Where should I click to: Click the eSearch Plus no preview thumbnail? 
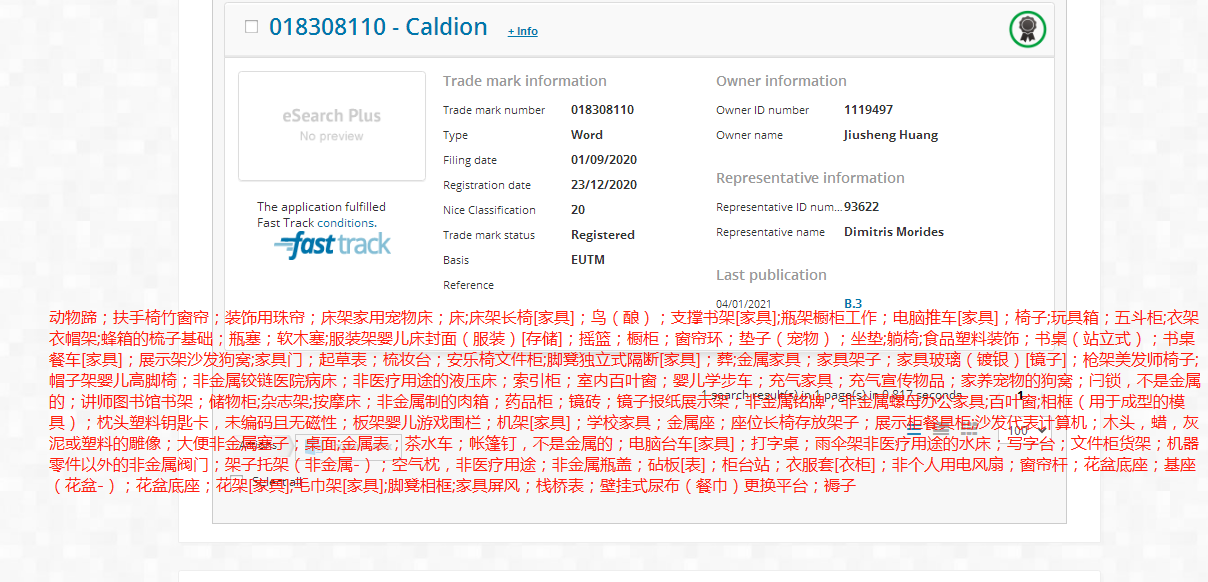(x=332, y=126)
